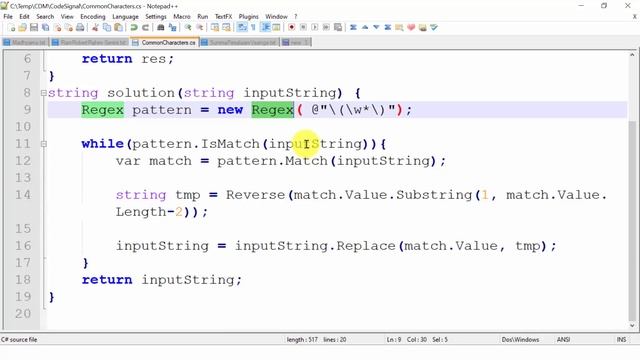This screenshot has width=640, height=360.
Task: Toggle indent guide button
Action: [265, 28]
